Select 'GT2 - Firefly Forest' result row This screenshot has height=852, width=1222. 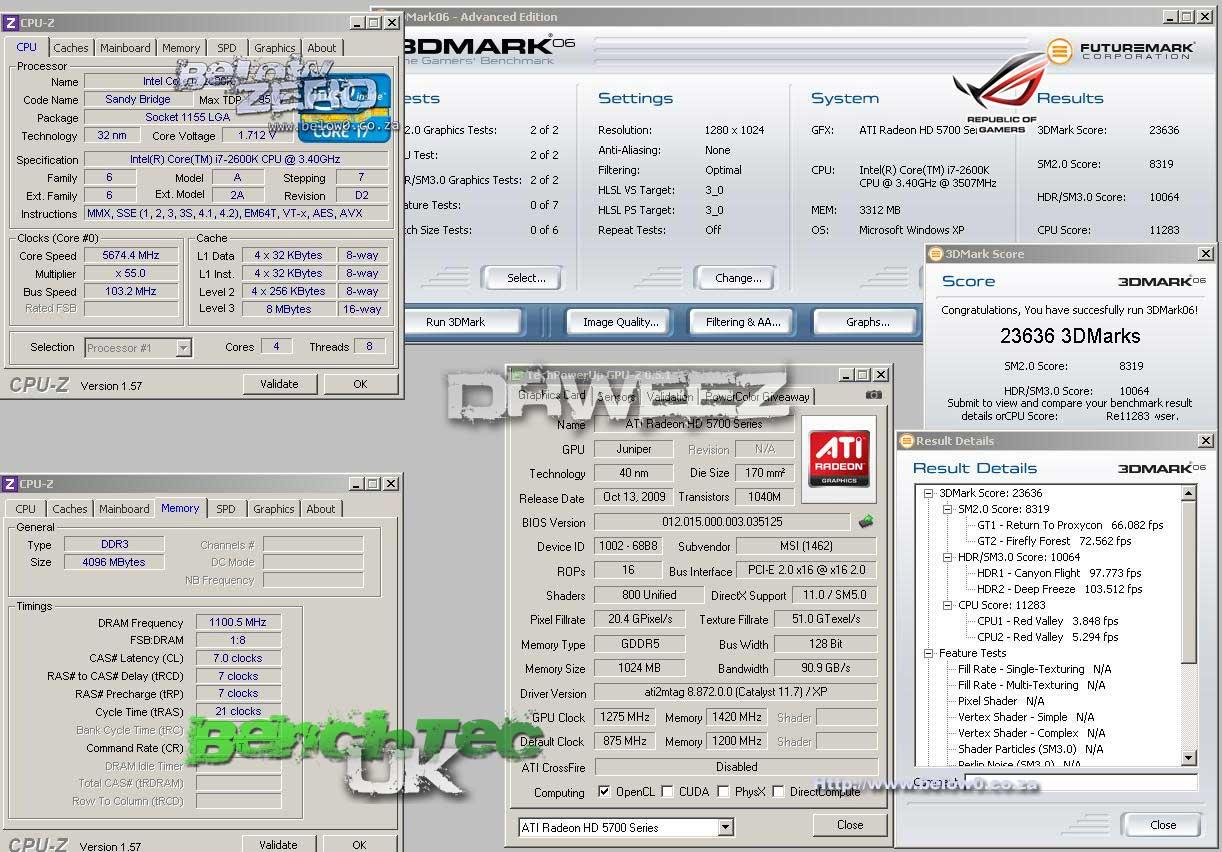click(x=1054, y=541)
